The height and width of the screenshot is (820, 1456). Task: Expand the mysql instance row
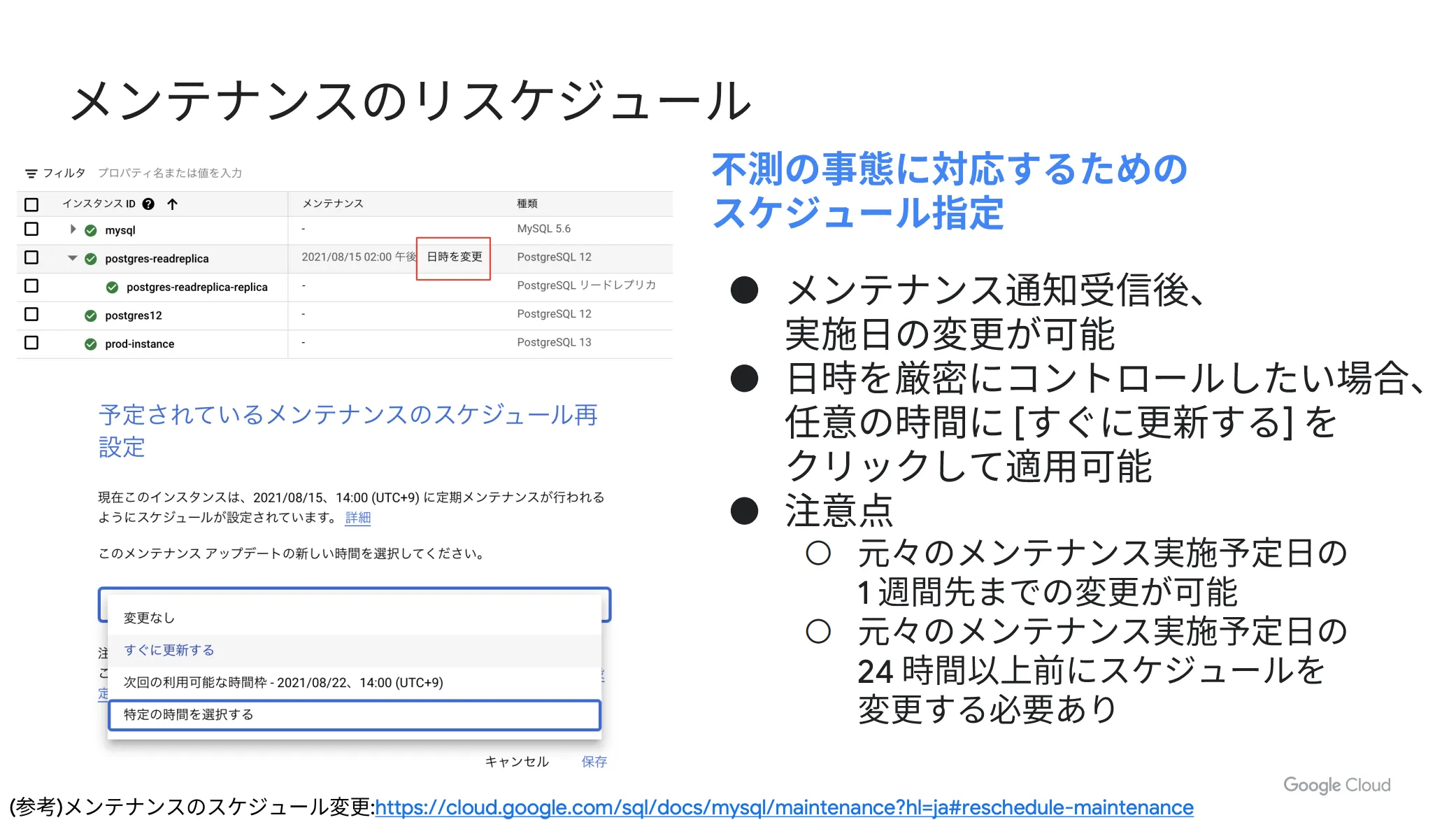tap(73, 229)
